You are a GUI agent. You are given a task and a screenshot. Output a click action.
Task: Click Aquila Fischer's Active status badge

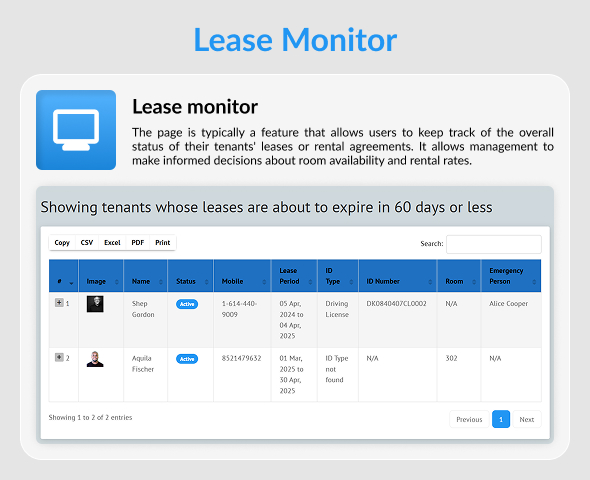pos(187,359)
